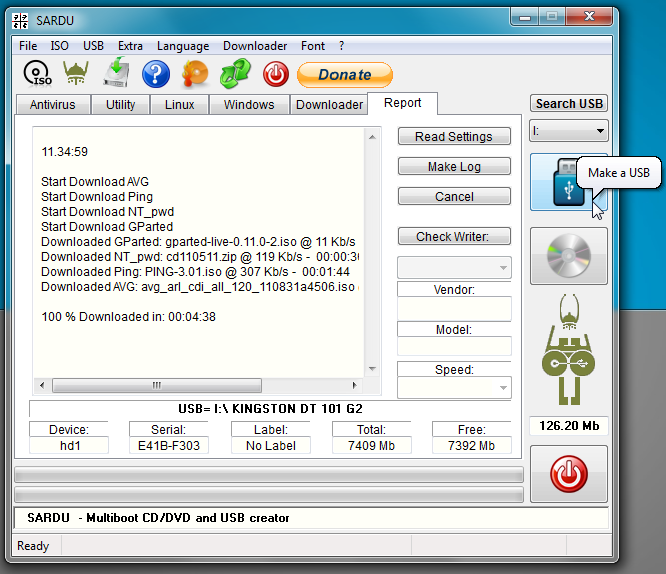The width and height of the screenshot is (666, 574).
Task: Open the Downloader menu
Action: tap(255, 46)
